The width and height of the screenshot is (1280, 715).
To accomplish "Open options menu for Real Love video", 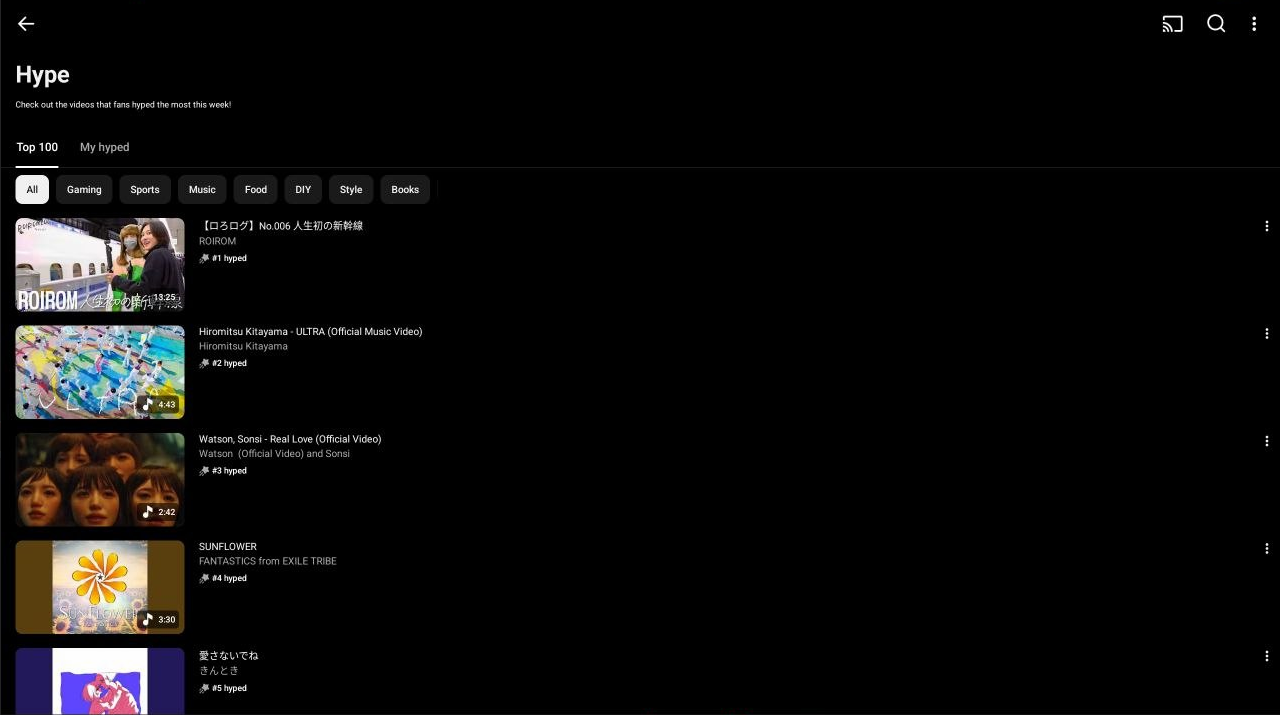I will point(1267,441).
